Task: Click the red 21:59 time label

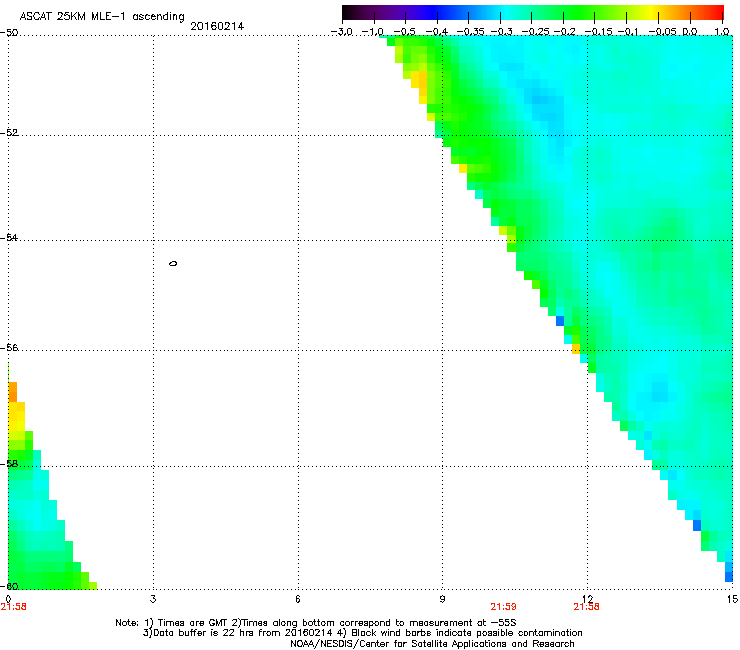Action: tap(503, 607)
